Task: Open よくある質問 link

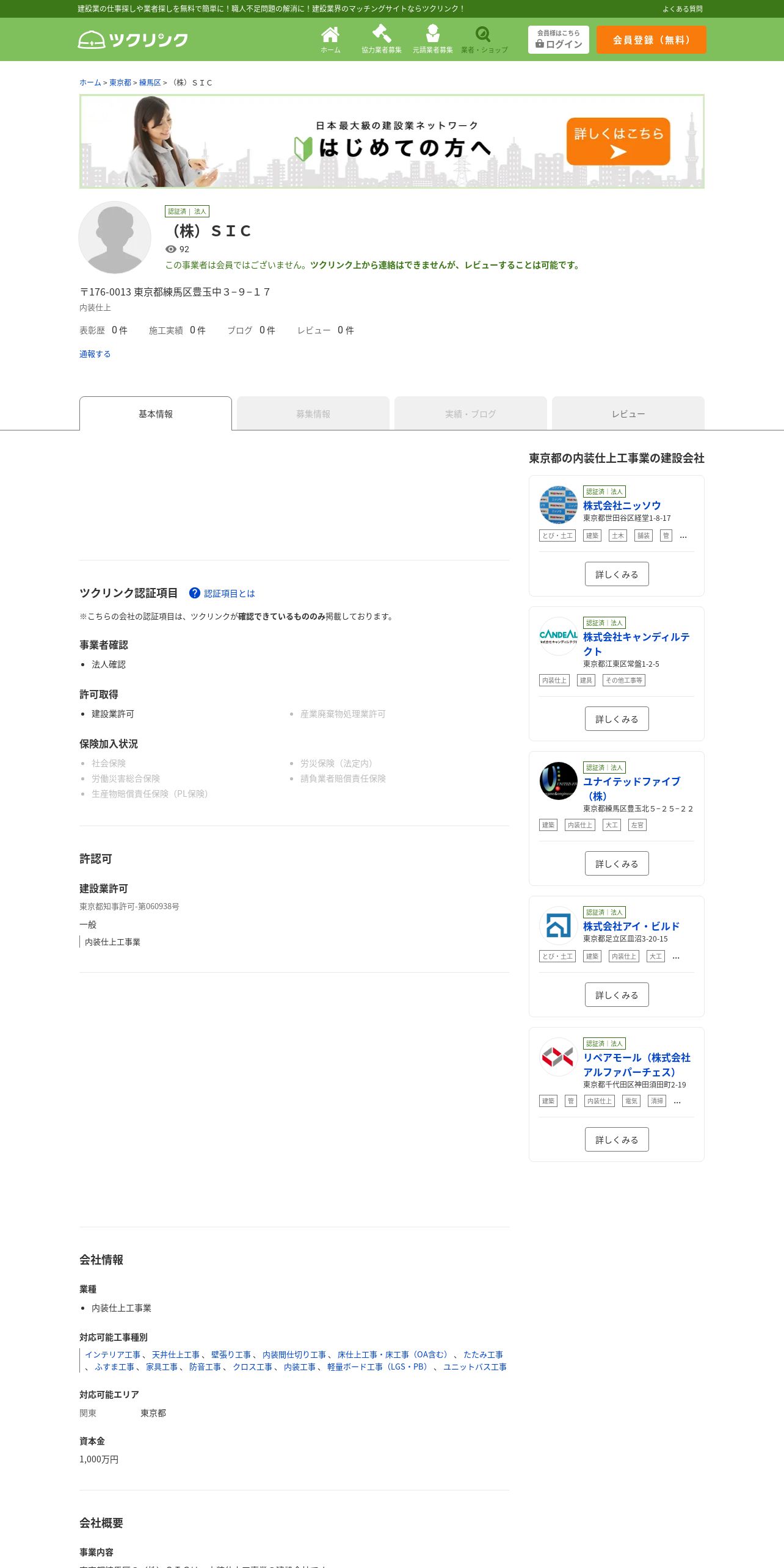Action: tap(683, 9)
